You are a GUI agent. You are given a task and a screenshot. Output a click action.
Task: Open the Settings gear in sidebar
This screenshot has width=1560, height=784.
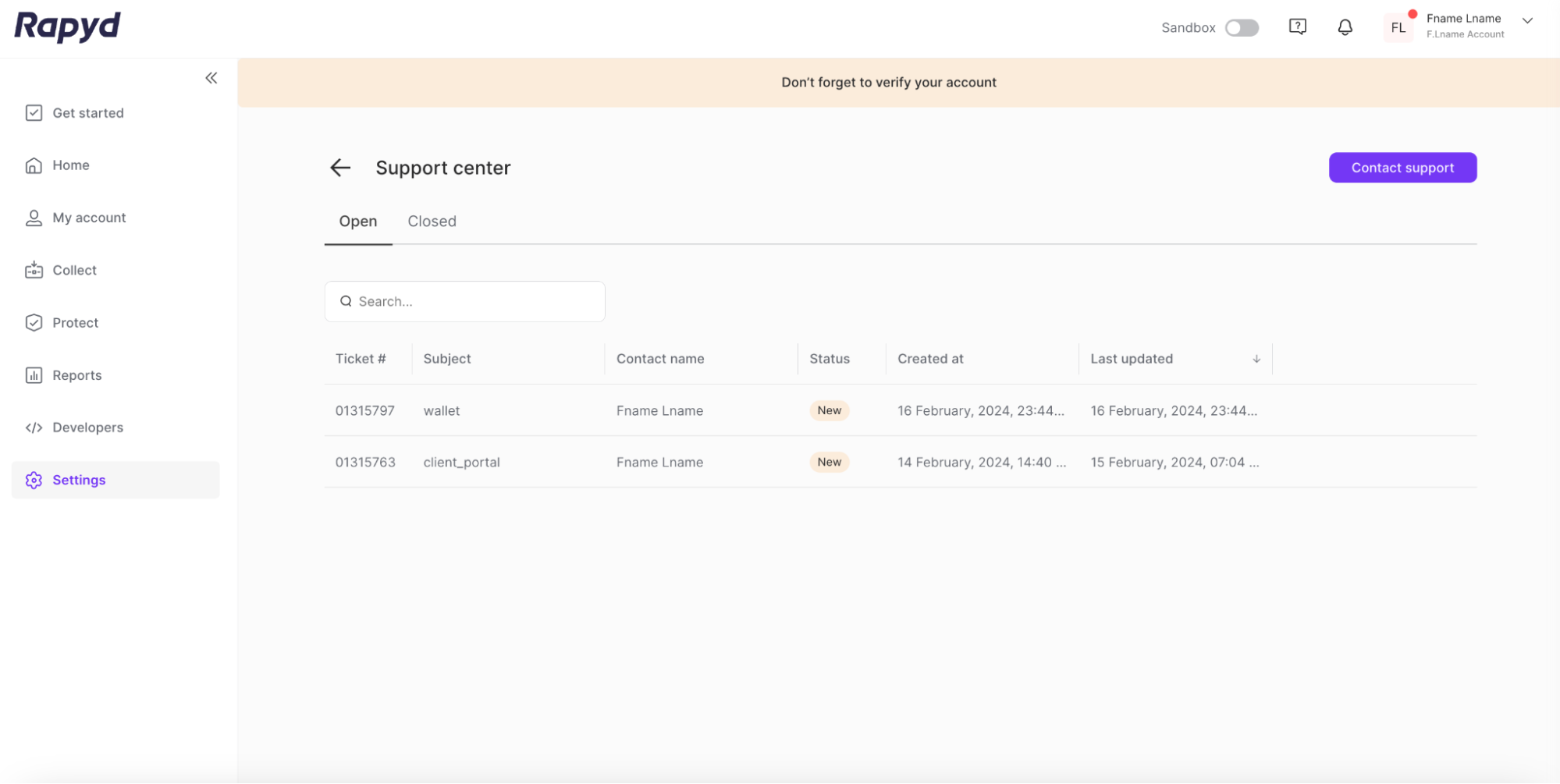pos(34,480)
